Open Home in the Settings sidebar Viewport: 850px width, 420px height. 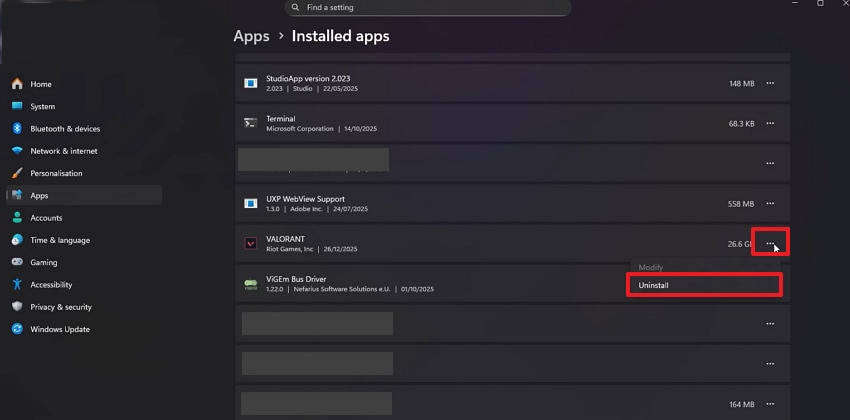tap(84, 84)
